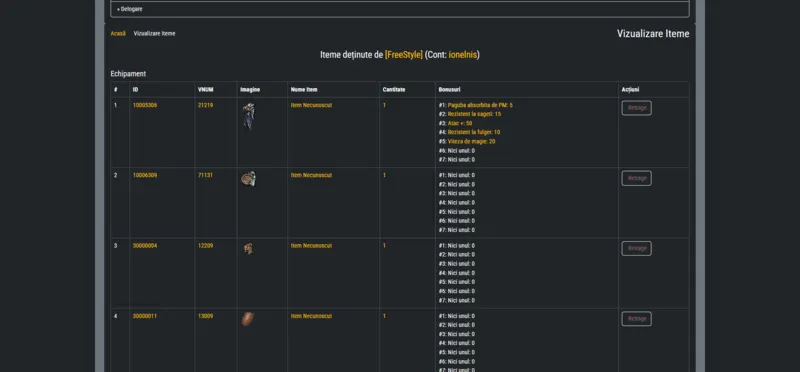
Task: Click bonus Rezistent la fulger: 10
Action: 473,132
